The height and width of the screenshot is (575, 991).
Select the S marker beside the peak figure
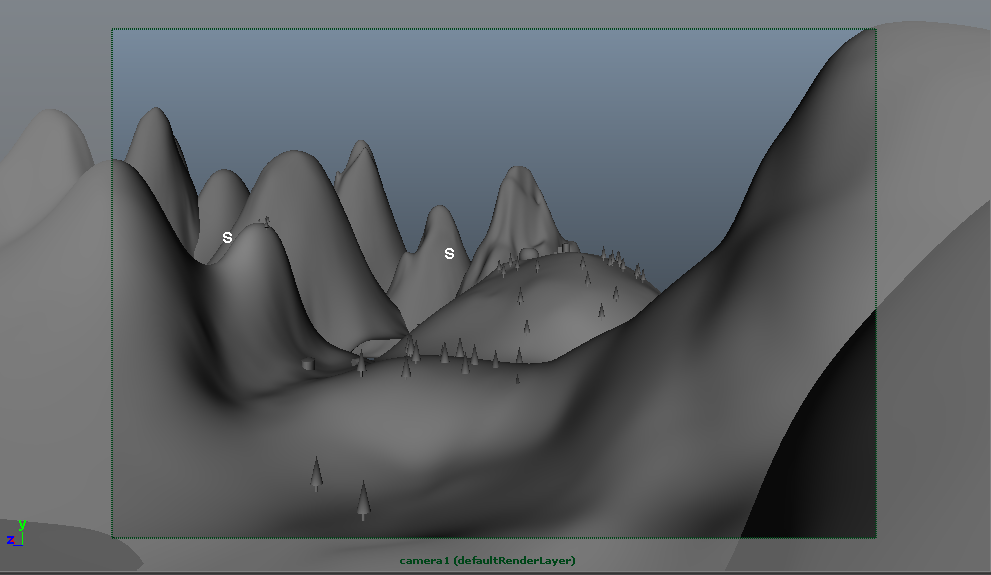tap(228, 238)
